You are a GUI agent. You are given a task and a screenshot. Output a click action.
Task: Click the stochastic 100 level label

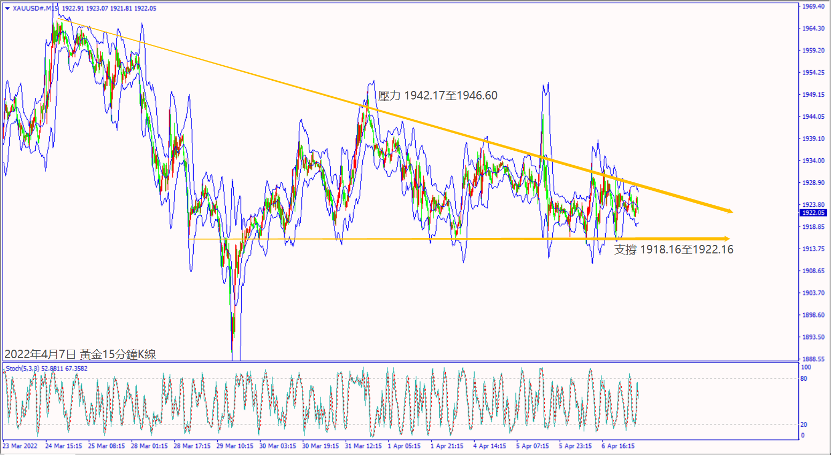point(806,368)
